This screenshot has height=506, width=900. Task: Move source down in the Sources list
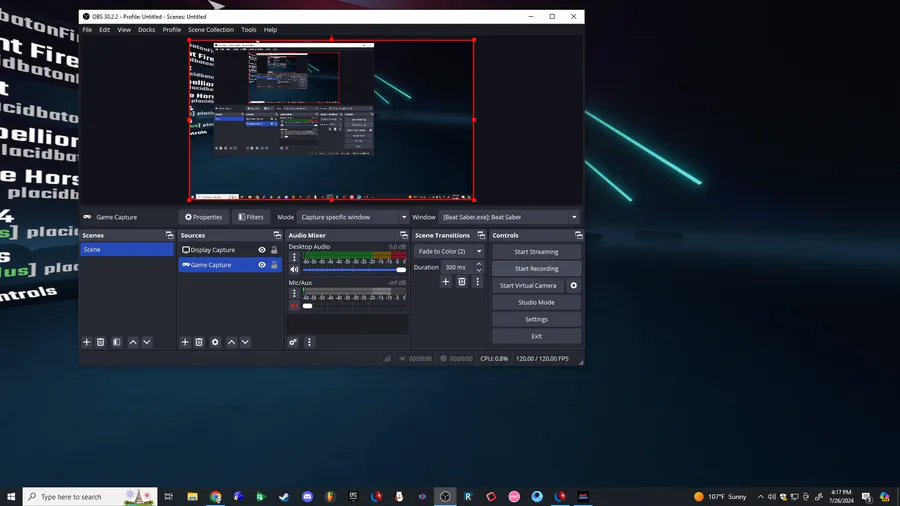click(245, 342)
